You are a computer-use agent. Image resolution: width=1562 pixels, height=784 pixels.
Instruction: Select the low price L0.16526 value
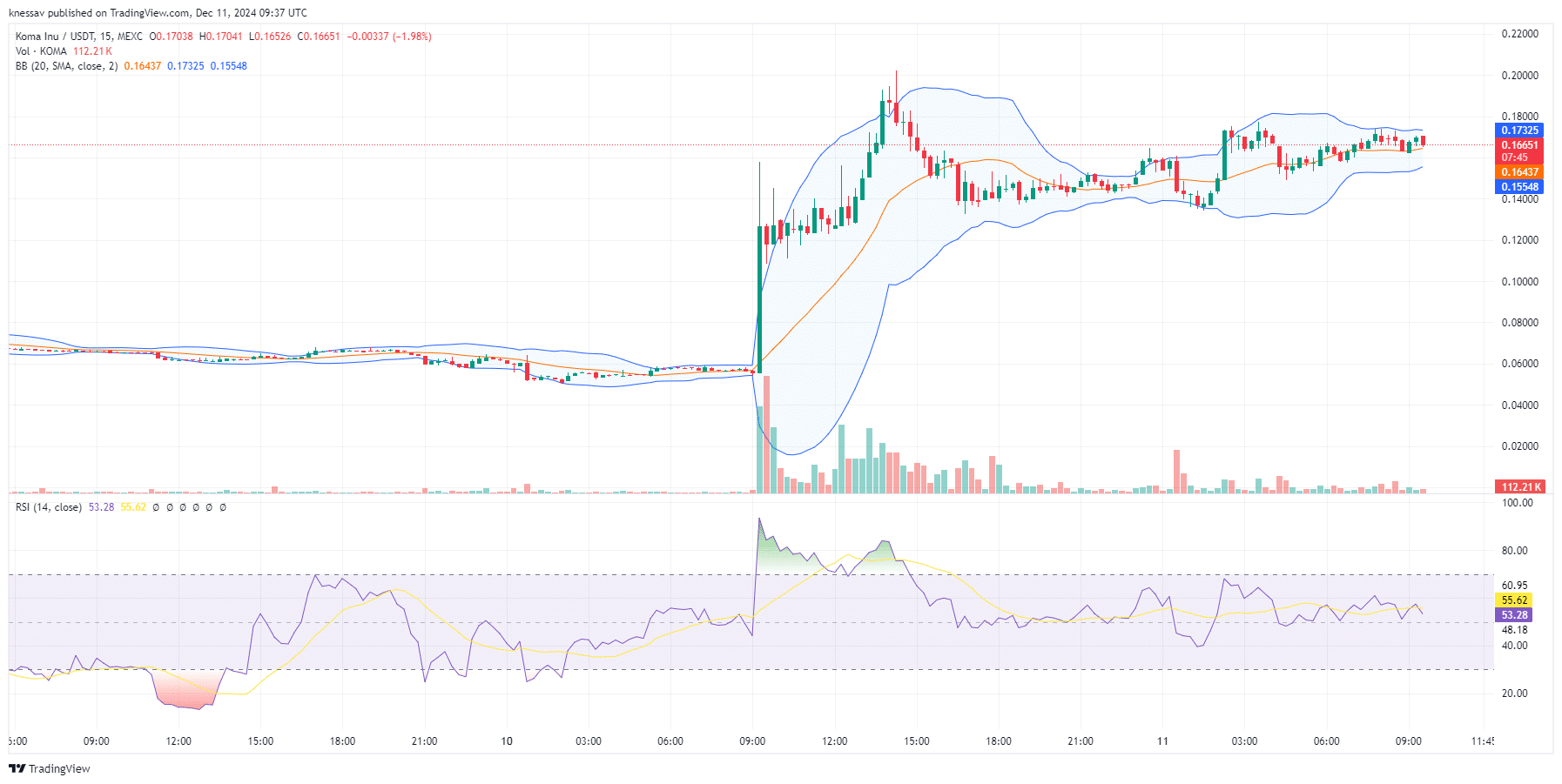click(x=270, y=37)
